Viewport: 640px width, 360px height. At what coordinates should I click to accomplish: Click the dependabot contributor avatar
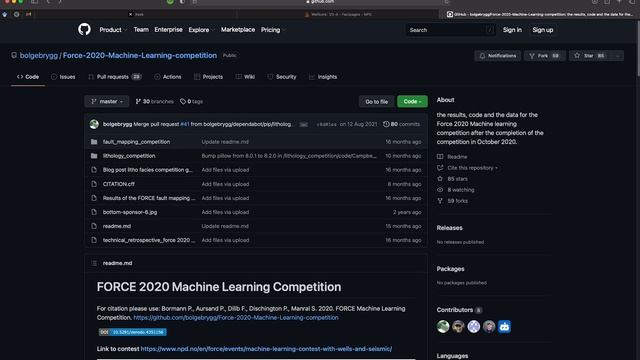click(504, 327)
